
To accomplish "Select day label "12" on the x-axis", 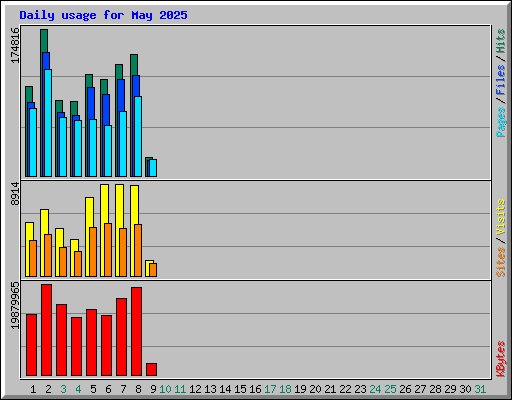I will coord(195,389).
